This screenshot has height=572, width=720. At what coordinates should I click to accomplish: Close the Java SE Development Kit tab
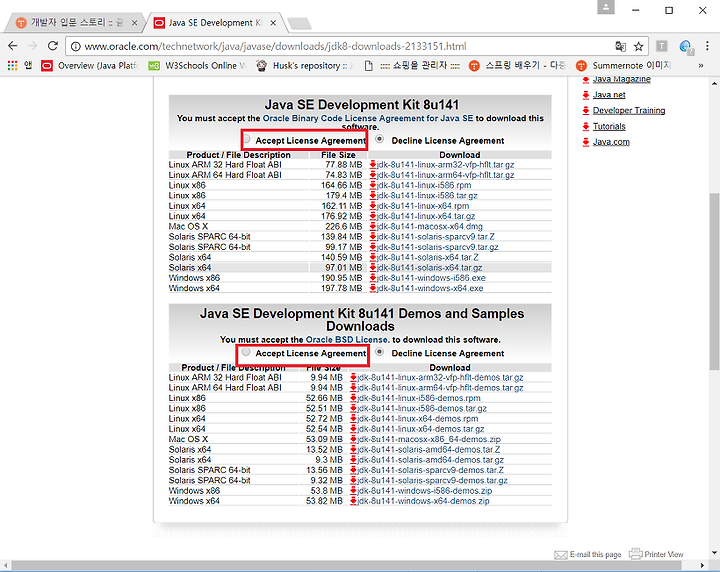(273, 22)
